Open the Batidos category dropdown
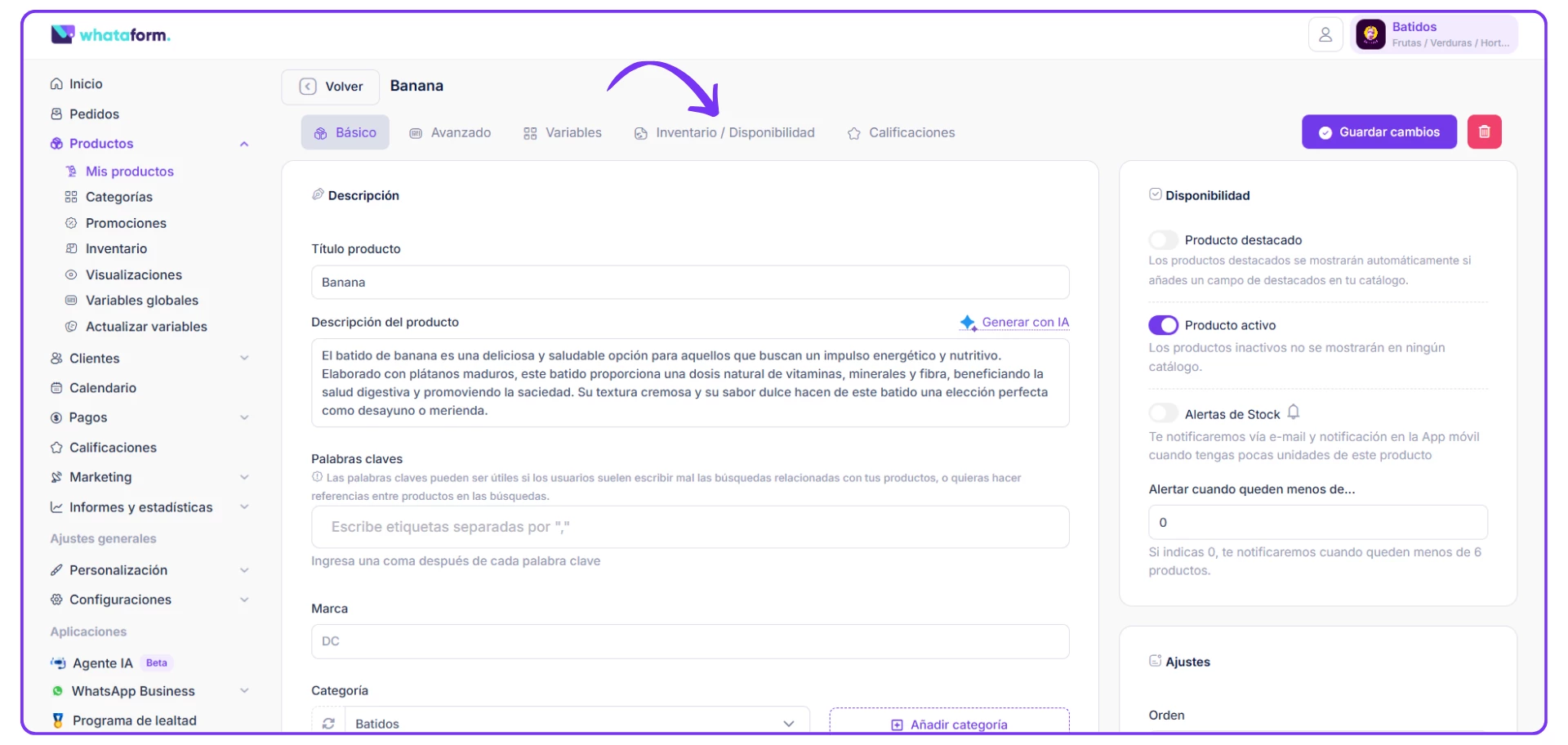 (576, 723)
